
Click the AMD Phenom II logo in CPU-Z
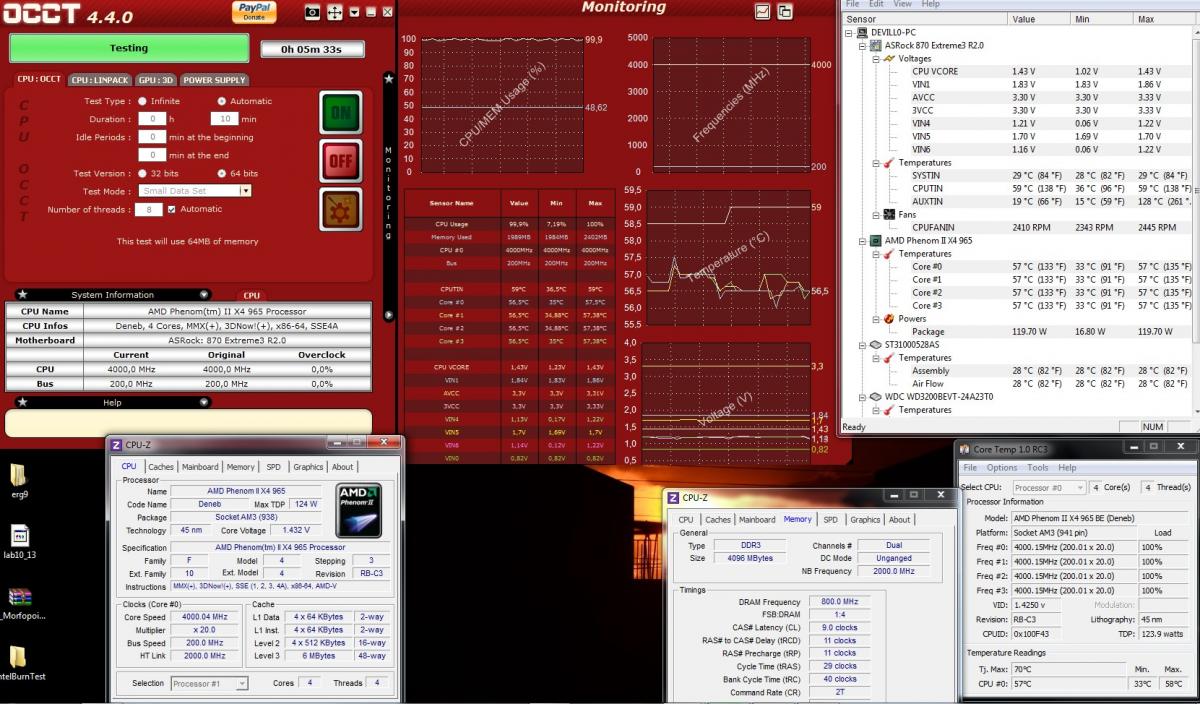[x=359, y=511]
